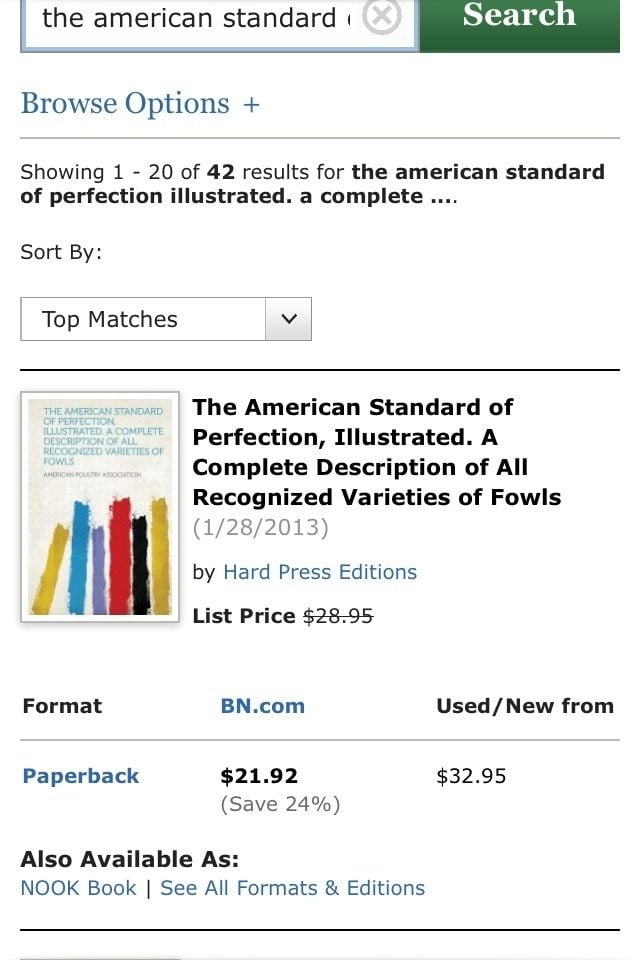
Task: Click the Used/New from column header
Action: (524, 706)
